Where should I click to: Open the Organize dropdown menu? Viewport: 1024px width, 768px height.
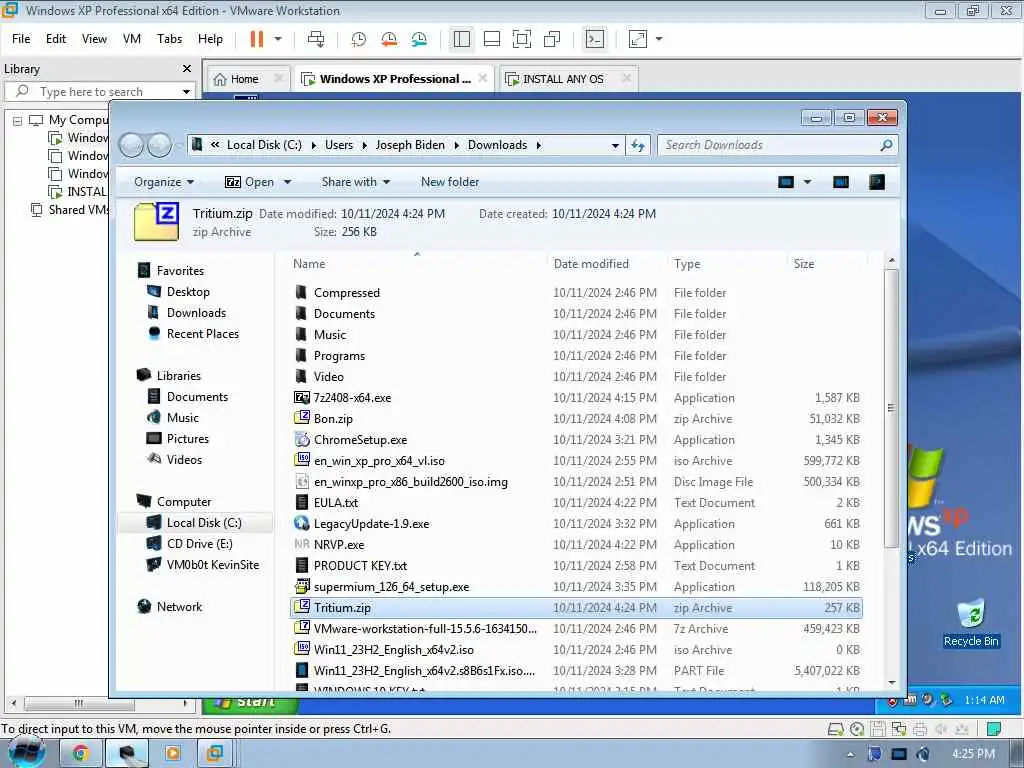(x=163, y=182)
